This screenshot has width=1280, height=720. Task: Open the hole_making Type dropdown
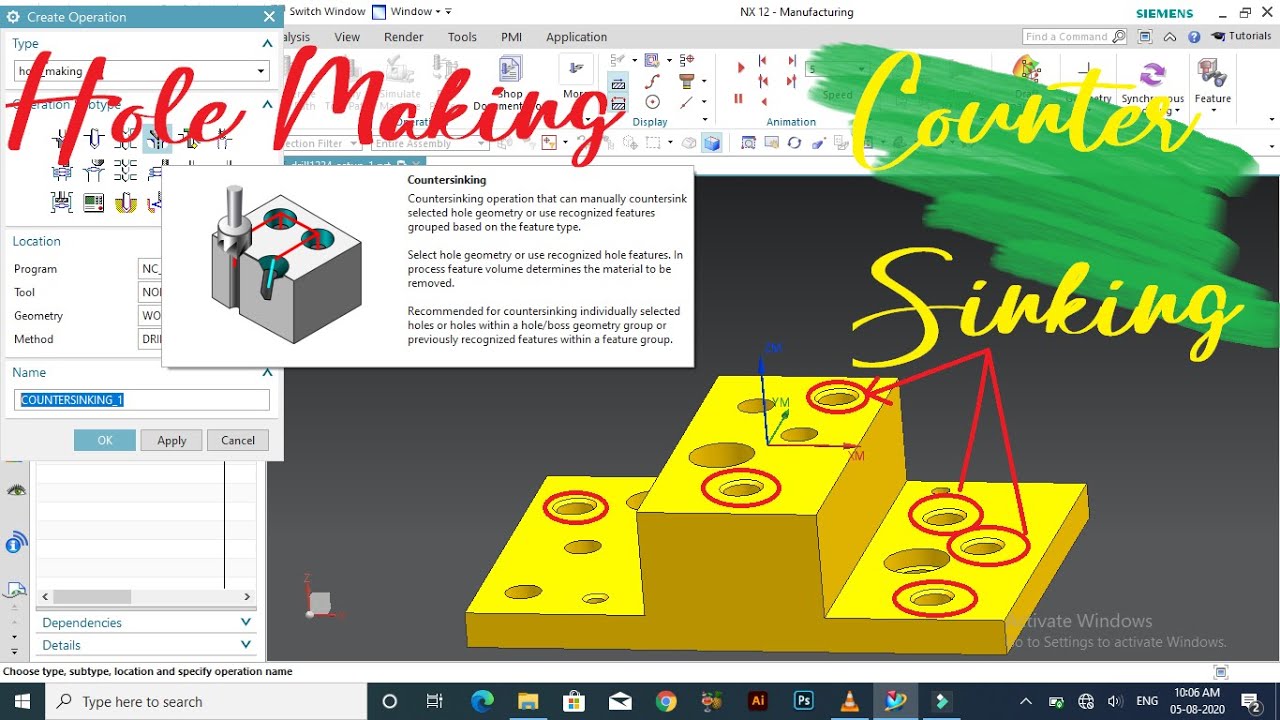[x=142, y=71]
